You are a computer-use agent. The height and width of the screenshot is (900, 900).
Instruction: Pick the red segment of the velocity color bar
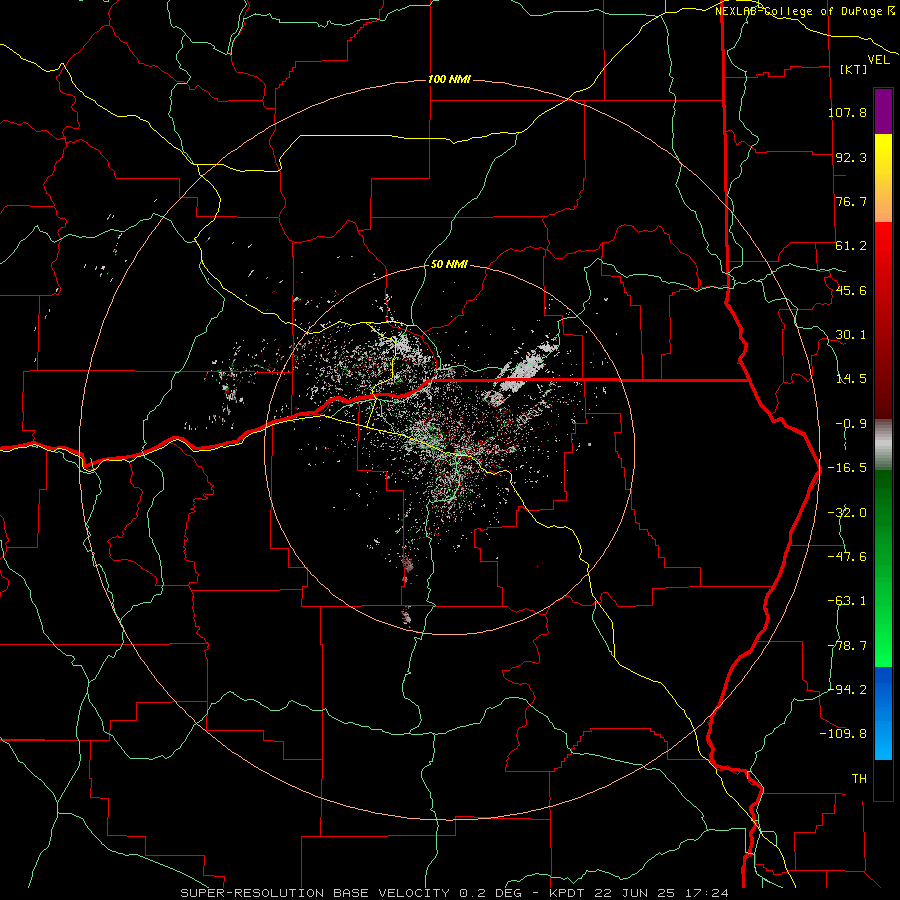pos(883,320)
